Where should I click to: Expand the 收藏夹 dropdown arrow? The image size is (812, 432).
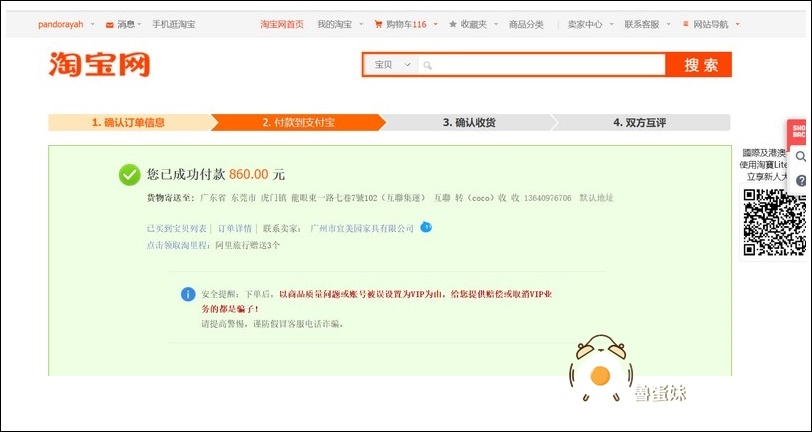click(496, 24)
